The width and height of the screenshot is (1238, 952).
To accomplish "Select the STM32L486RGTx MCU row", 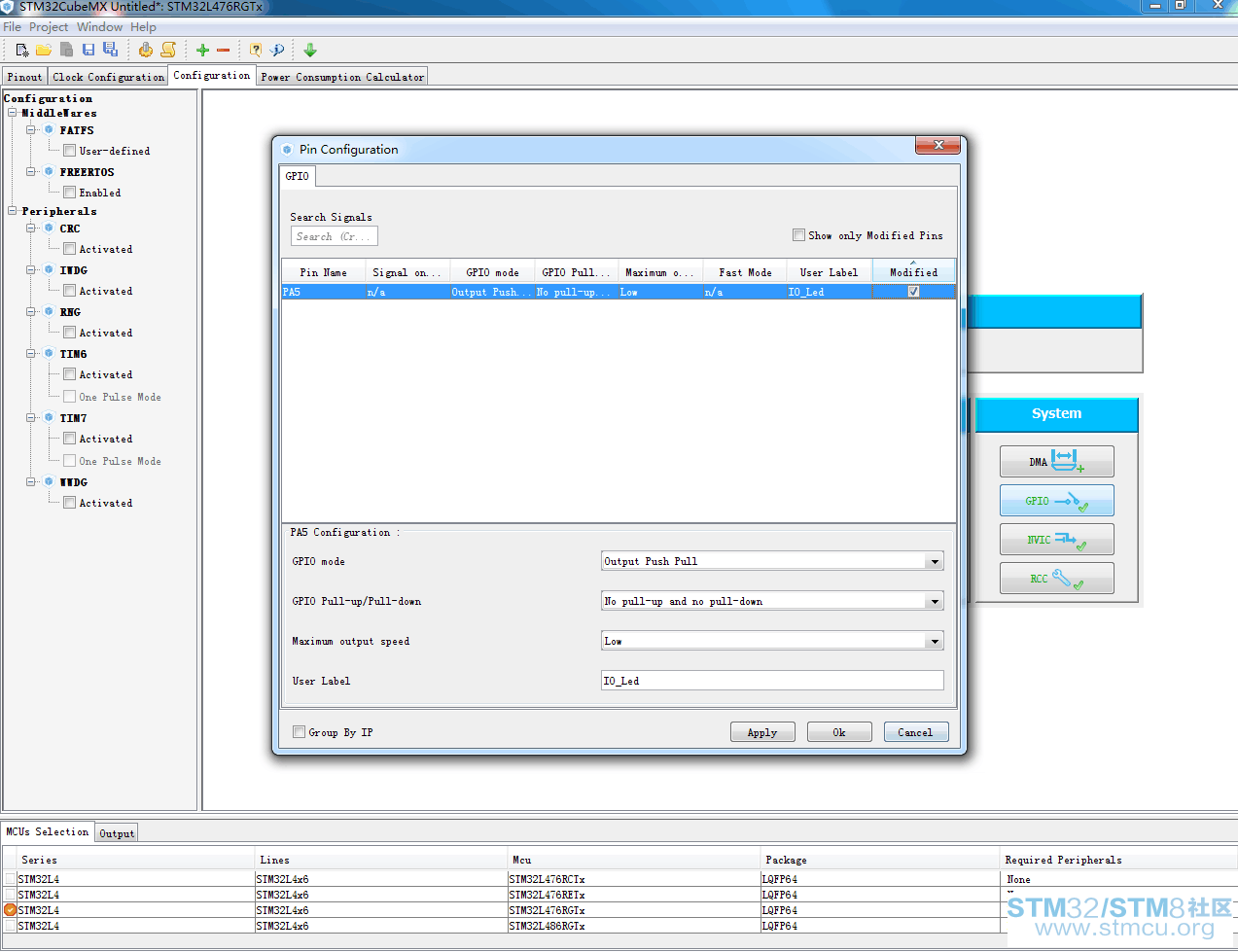I will (619, 926).
